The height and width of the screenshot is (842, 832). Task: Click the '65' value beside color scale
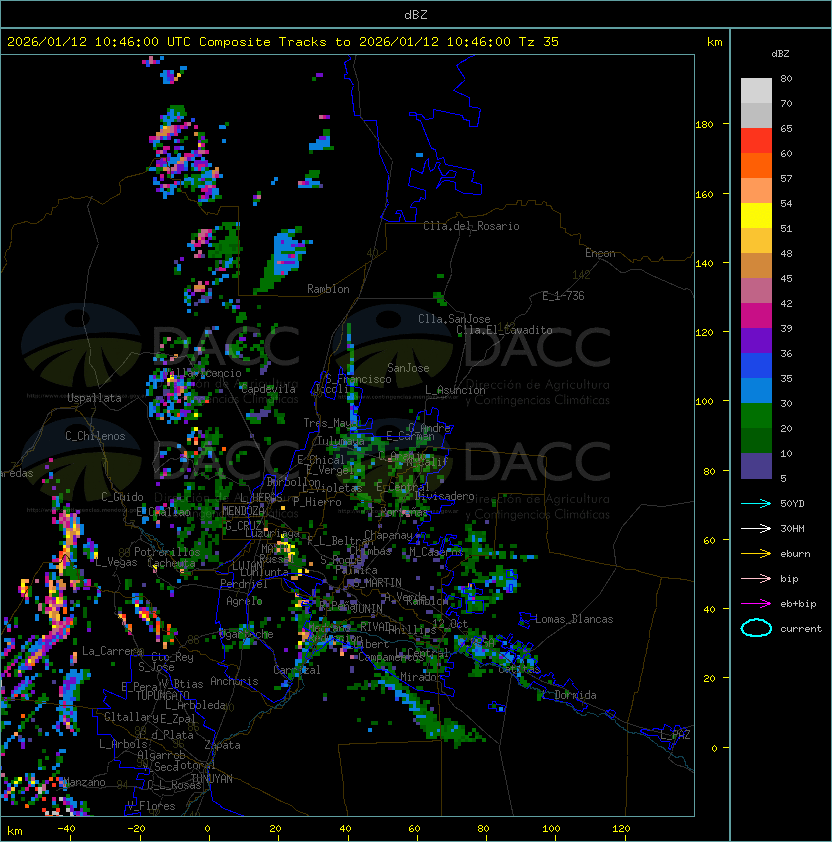(786, 128)
